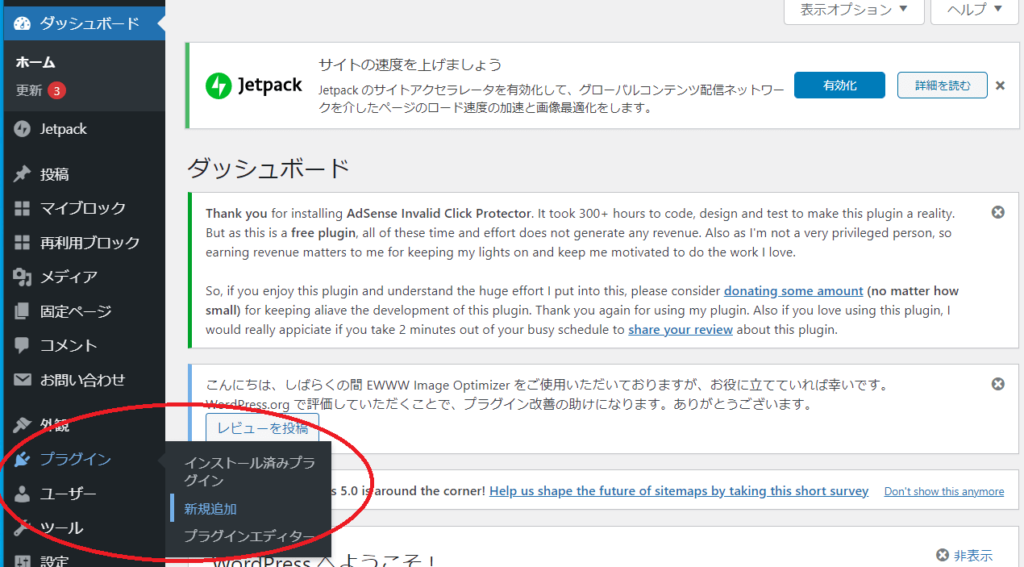Click the red 3 updates badge
Screen dimensions: 1024x567
click(x=57, y=91)
